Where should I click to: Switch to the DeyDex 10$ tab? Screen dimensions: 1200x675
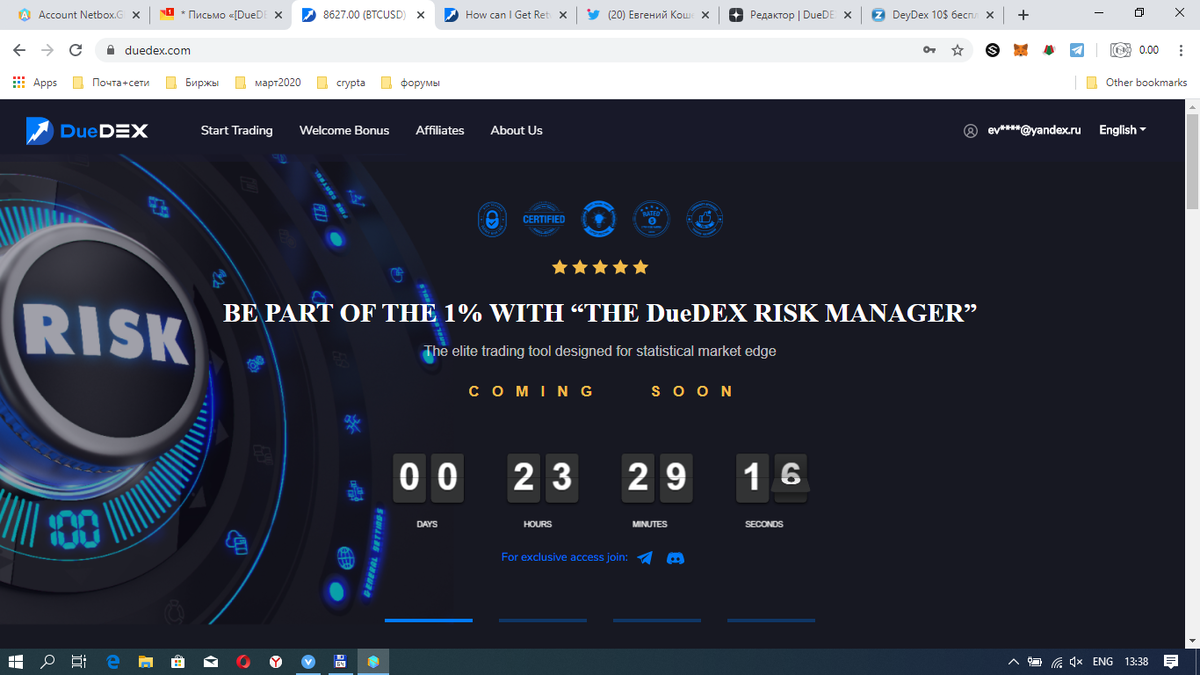pos(932,15)
